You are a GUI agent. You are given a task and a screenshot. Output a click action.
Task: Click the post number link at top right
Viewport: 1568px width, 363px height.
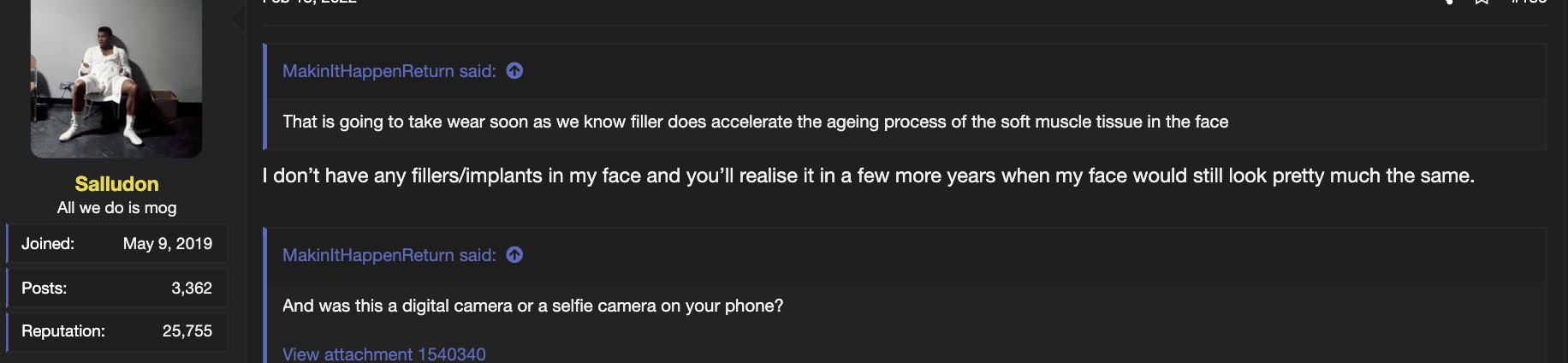(1529, 2)
